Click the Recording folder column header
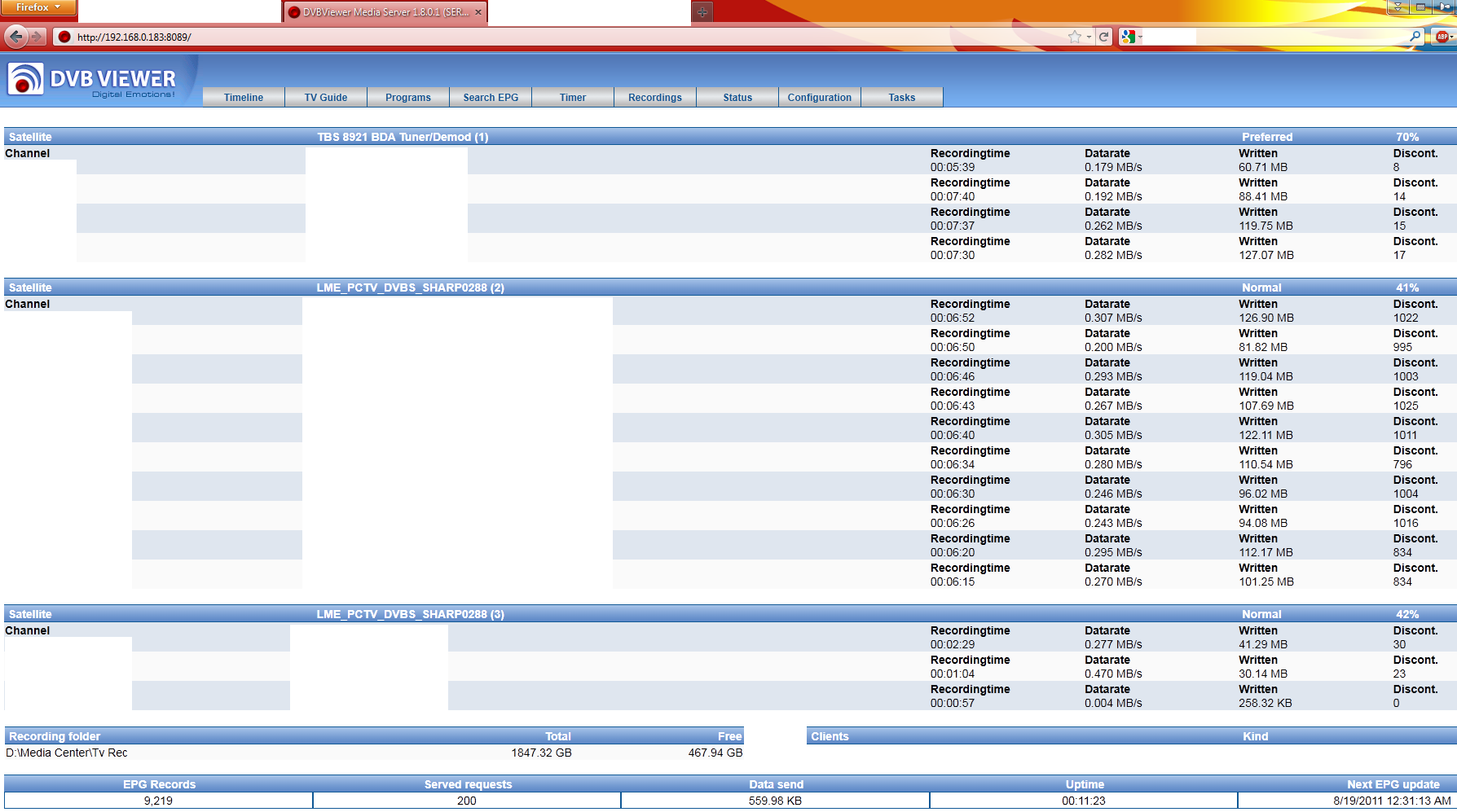Image resolution: width=1457 pixels, height=812 pixels. [x=55, y=736]
